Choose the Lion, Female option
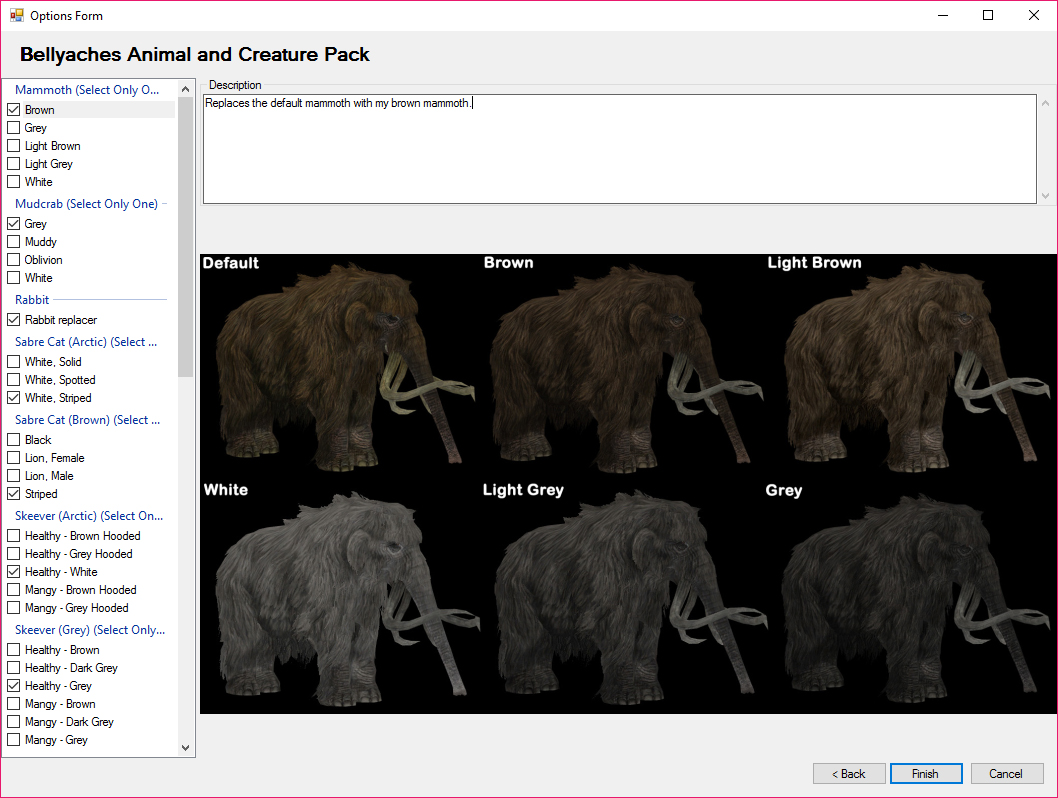 [x=13, y=457]
